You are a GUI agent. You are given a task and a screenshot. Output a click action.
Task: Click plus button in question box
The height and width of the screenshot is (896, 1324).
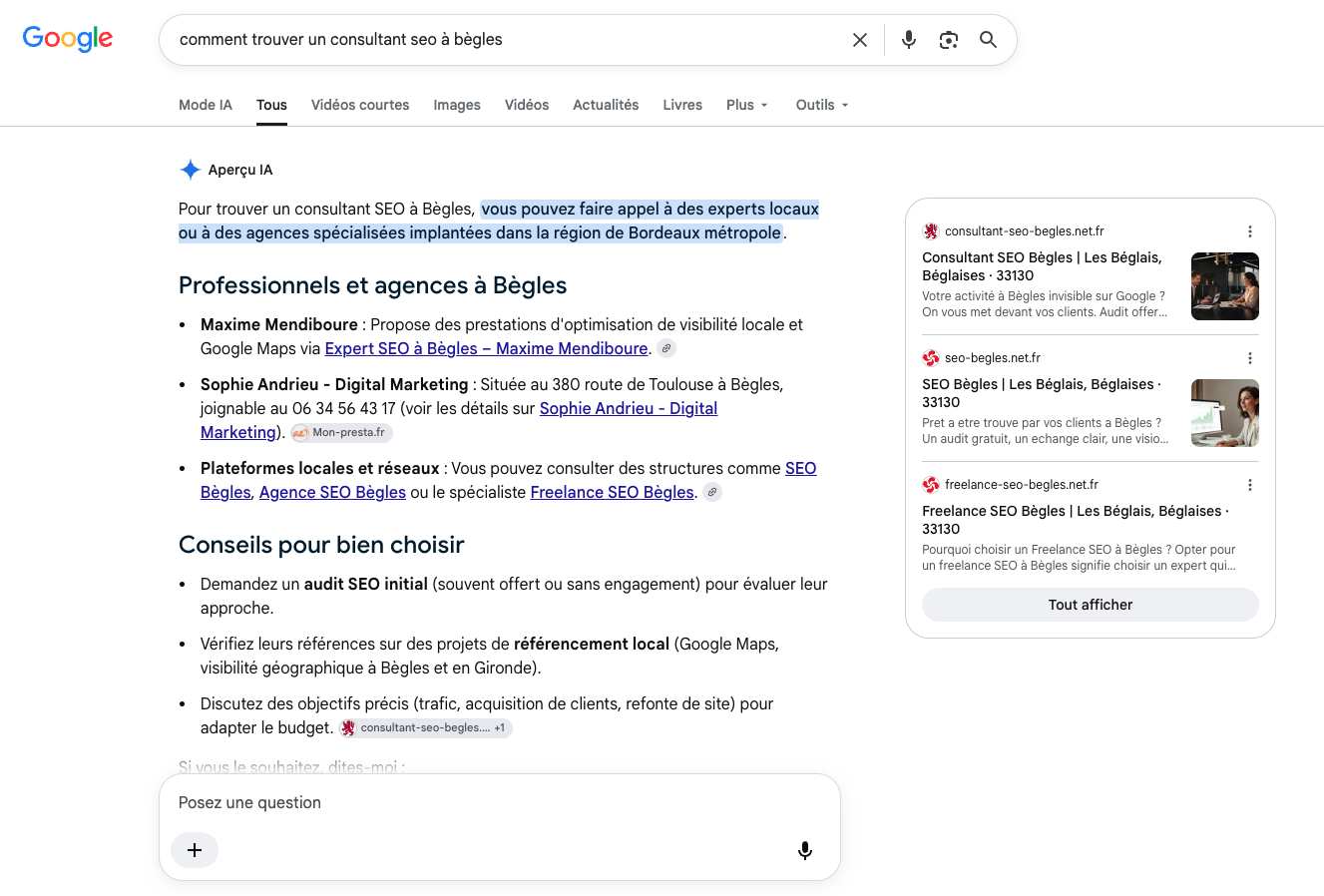pos(195,850)
